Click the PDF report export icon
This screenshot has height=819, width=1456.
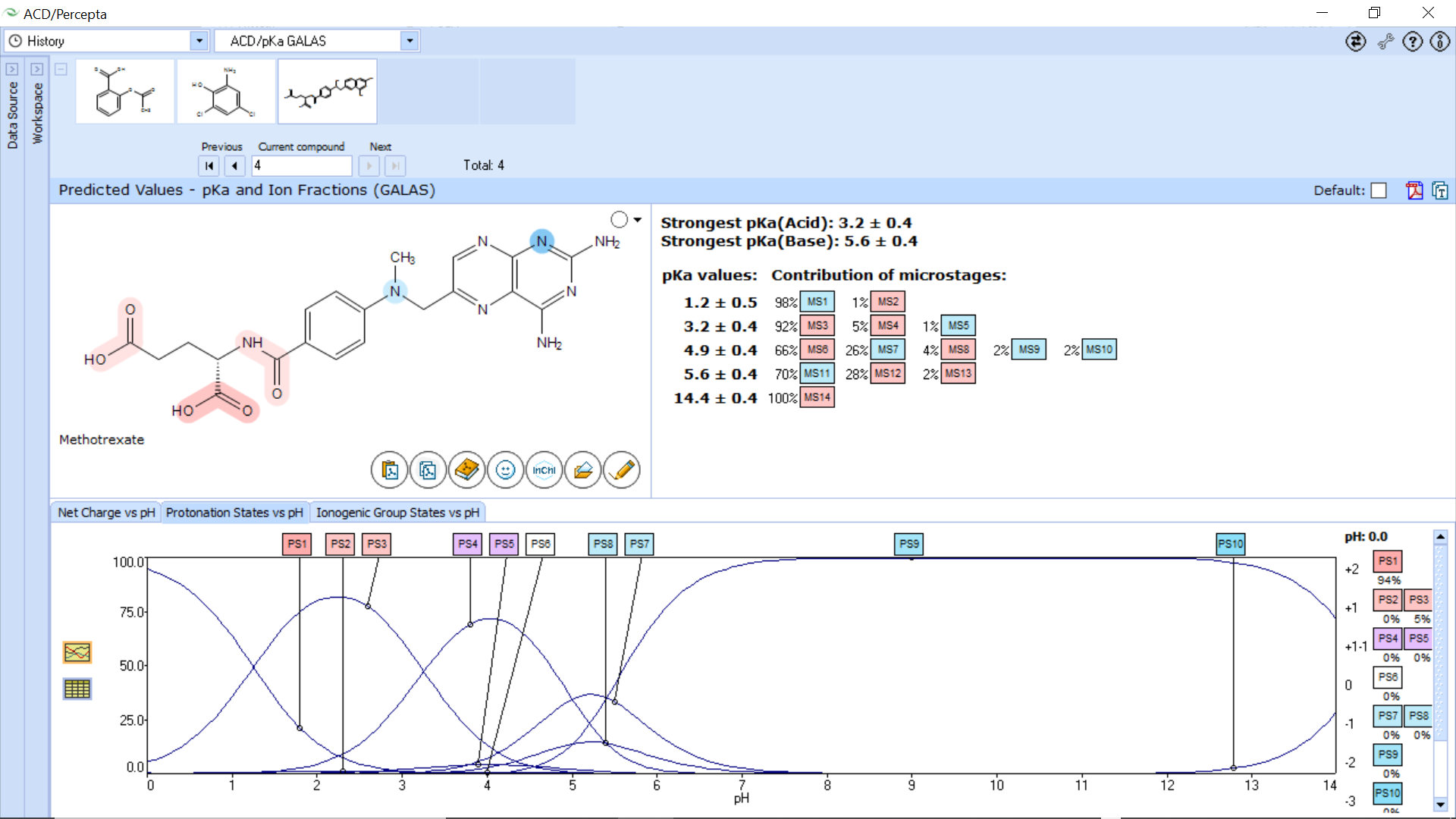coord(1414,190)
